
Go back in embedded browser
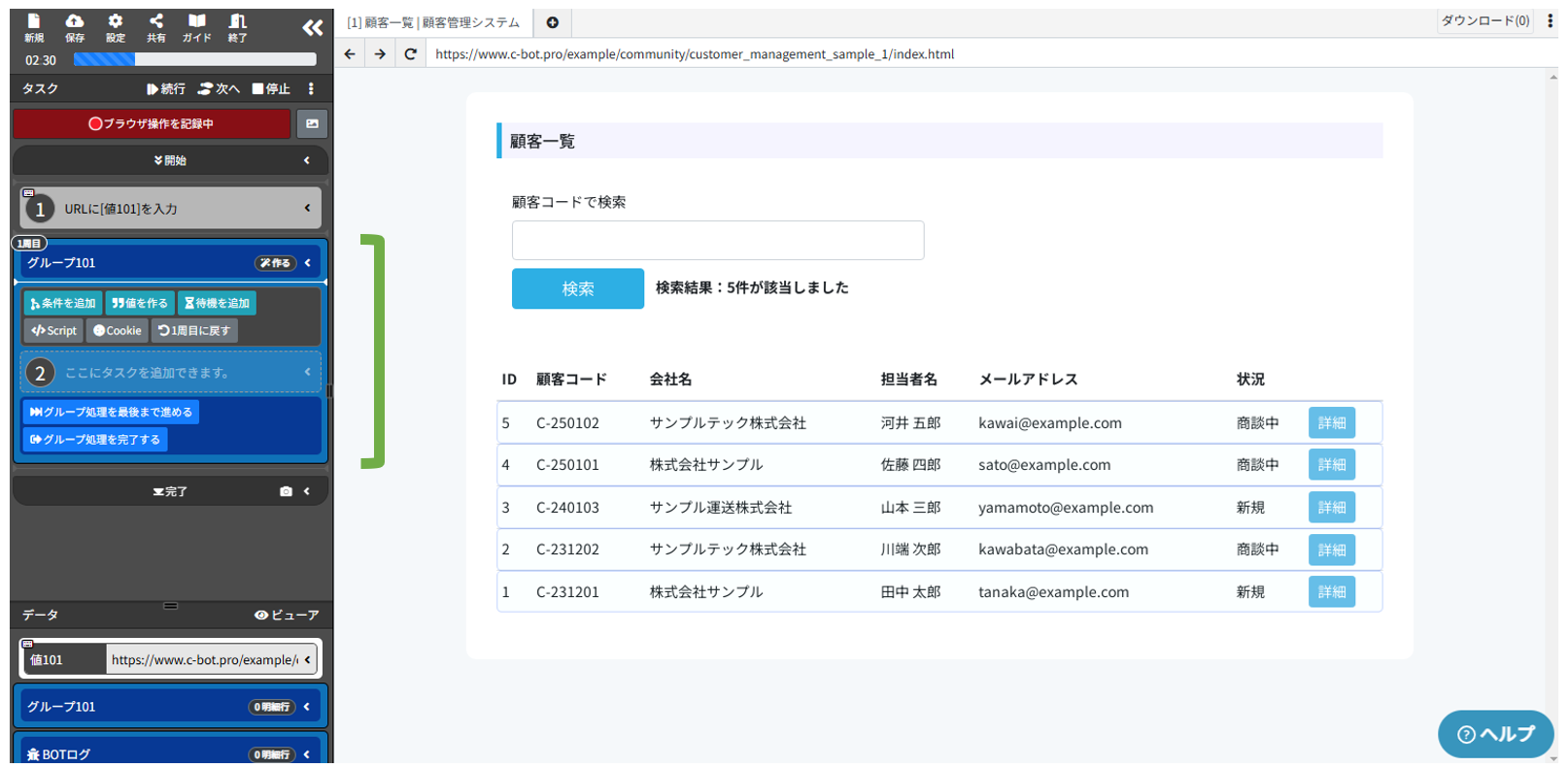point(350,53)
